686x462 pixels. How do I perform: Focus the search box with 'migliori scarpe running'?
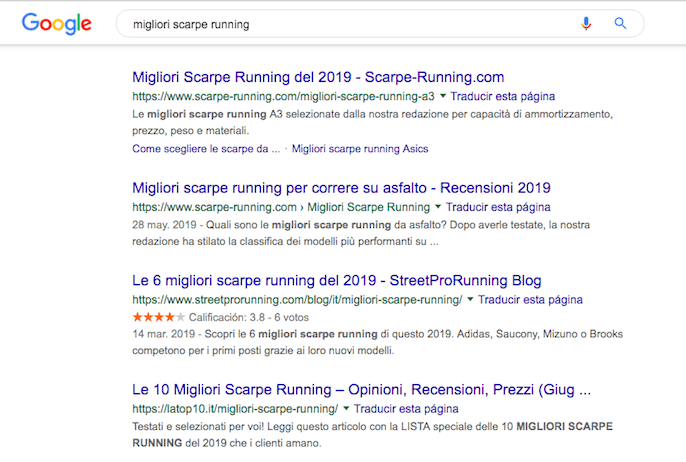point(380,24)
